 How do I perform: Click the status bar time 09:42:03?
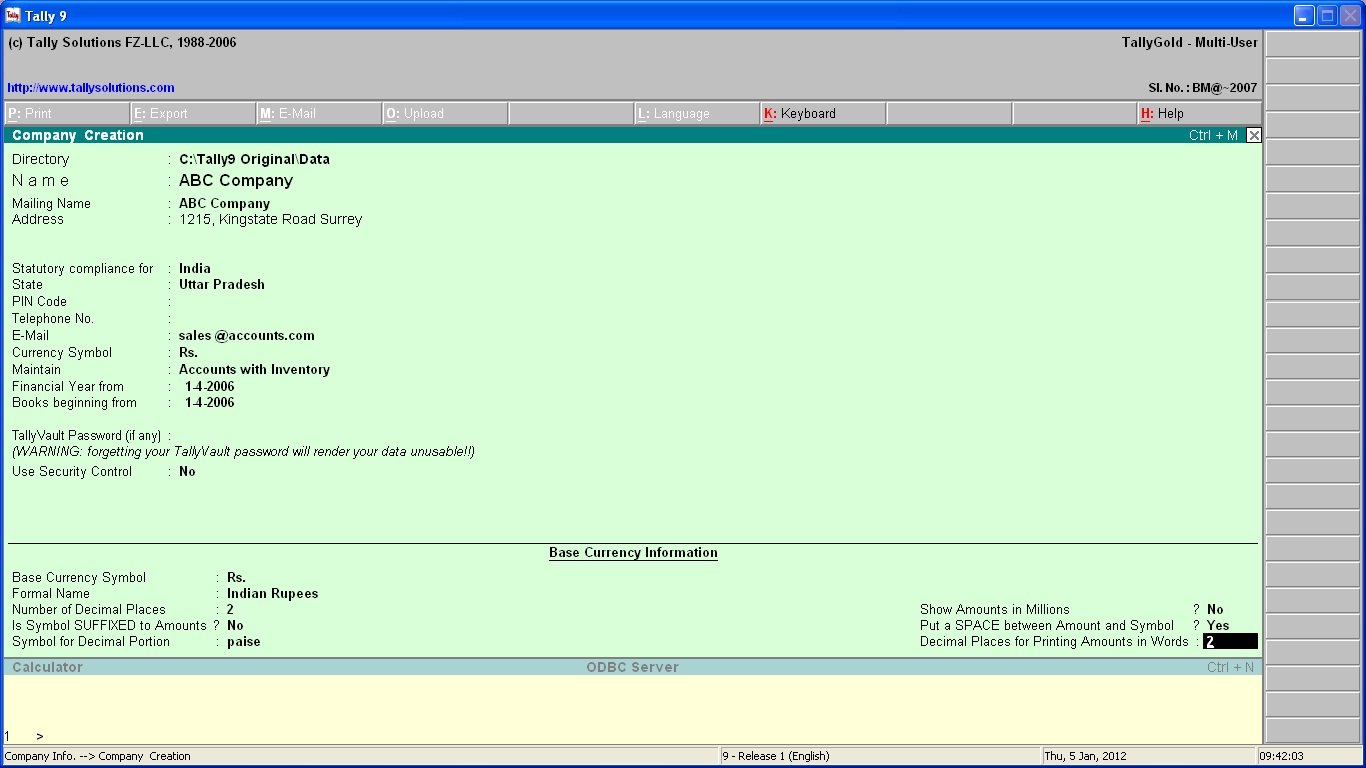[x=1281, y=756]
